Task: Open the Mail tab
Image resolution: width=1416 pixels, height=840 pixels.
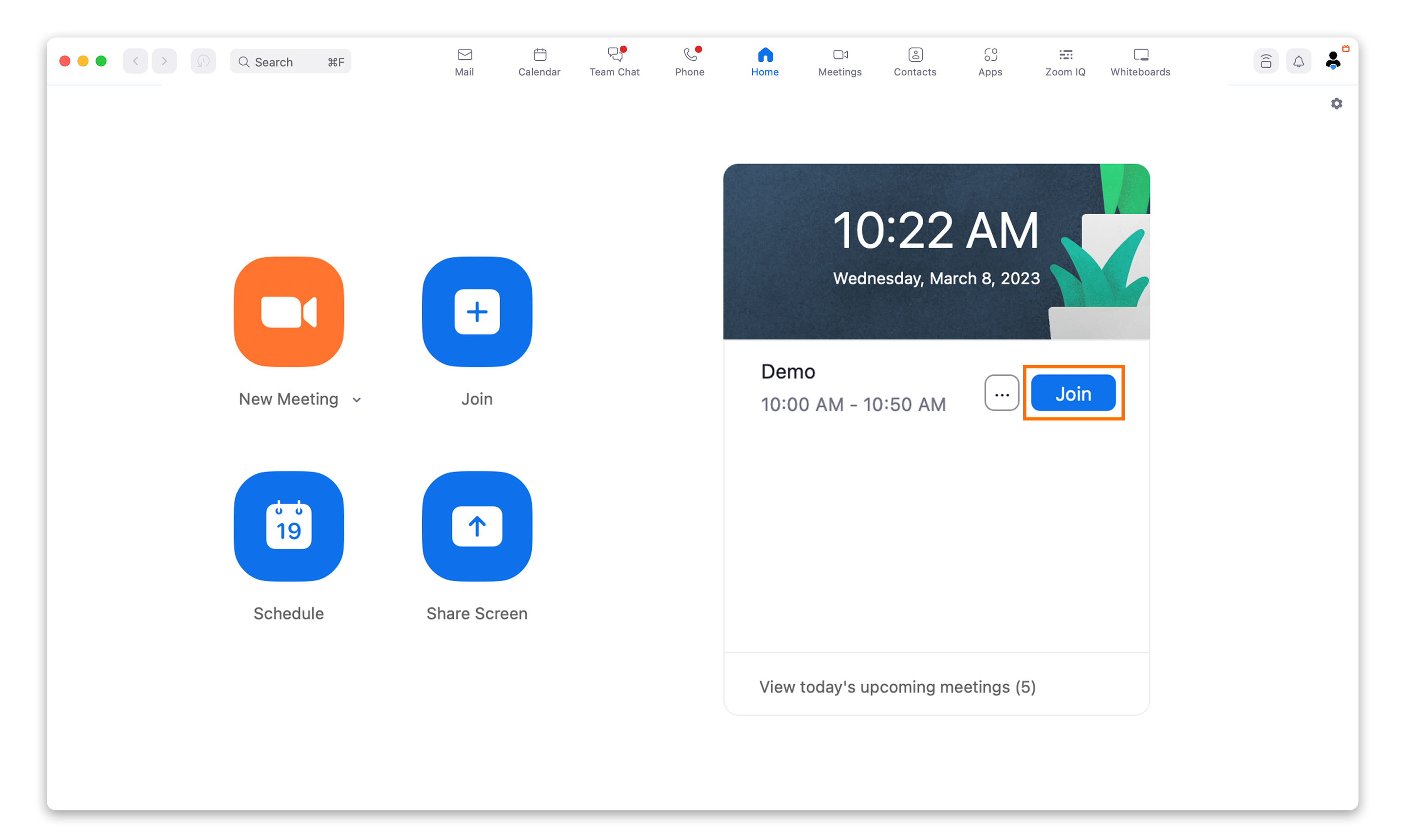Action: pyautogui.click(x=464, y=62)
